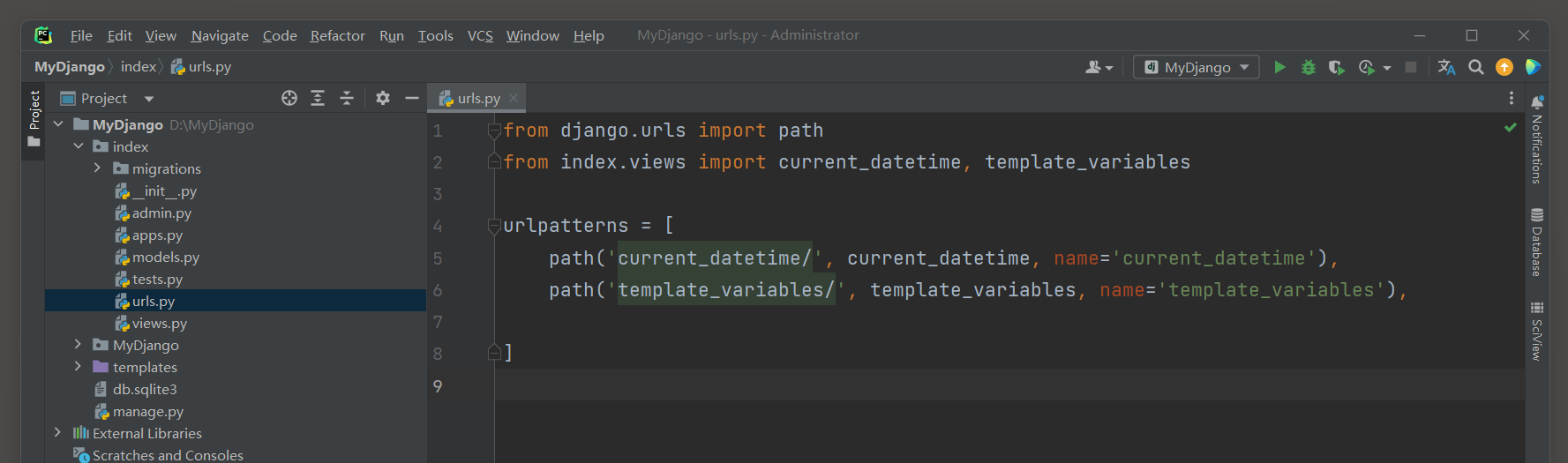Viewport: 1568px width, 463px height.
Task: Open the Database tool window
Action: (x=1537, y=243)
